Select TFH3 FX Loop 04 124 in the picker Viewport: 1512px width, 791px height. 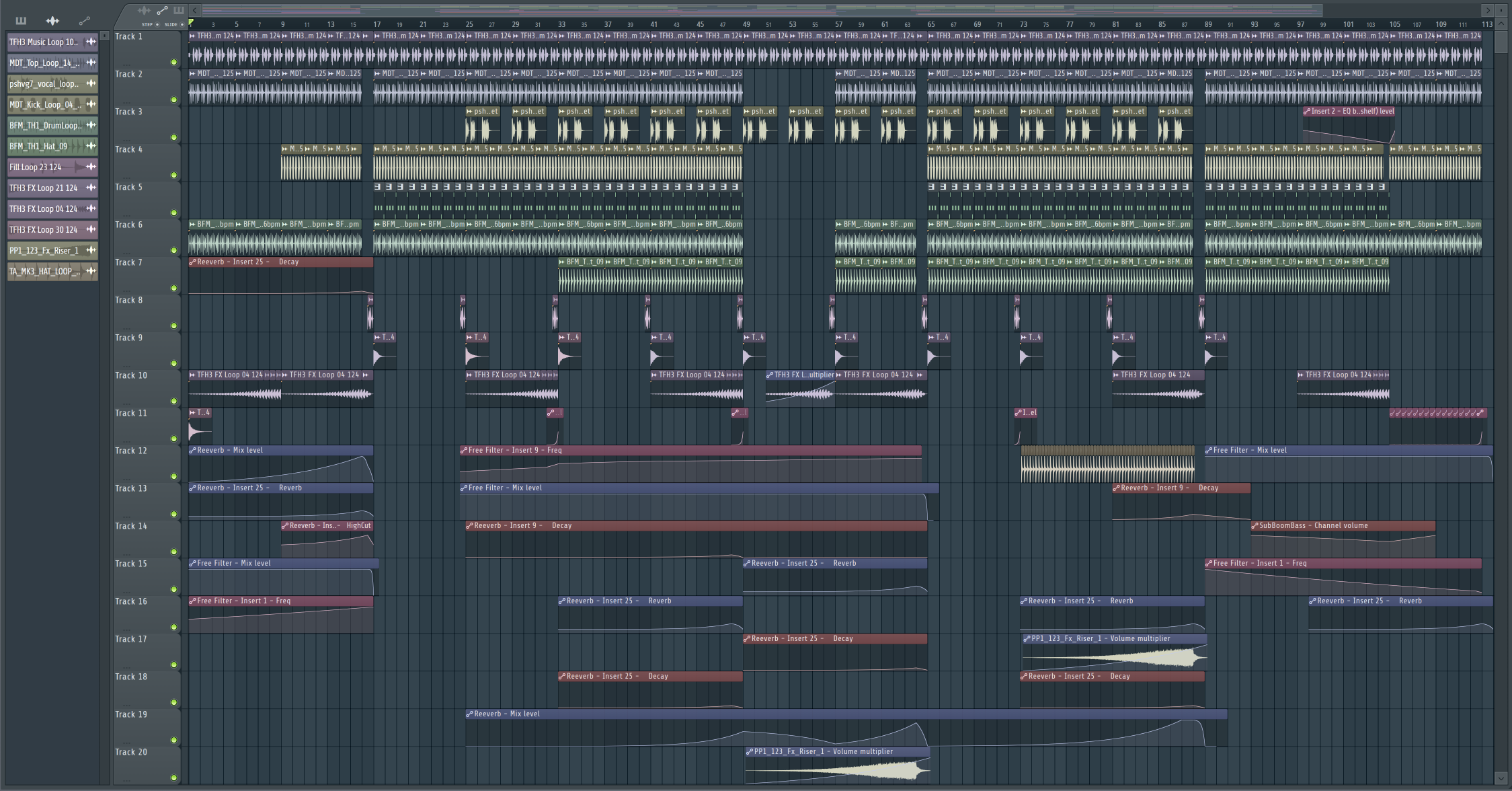click(x=52, y=209)
